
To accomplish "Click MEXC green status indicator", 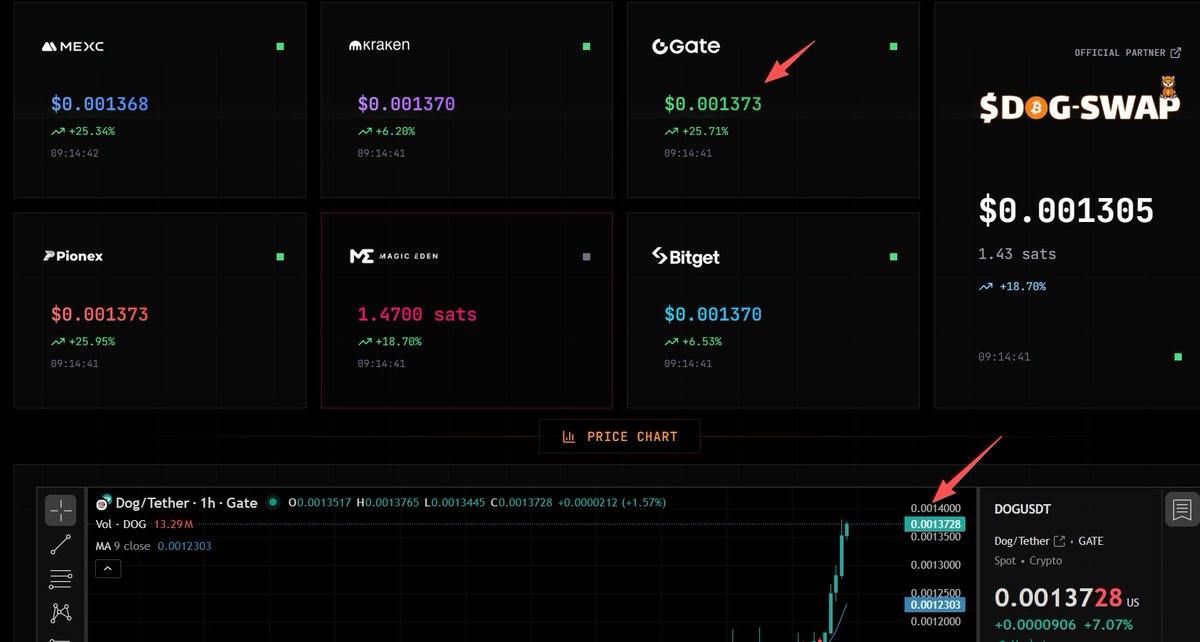I will coord(280,46).
